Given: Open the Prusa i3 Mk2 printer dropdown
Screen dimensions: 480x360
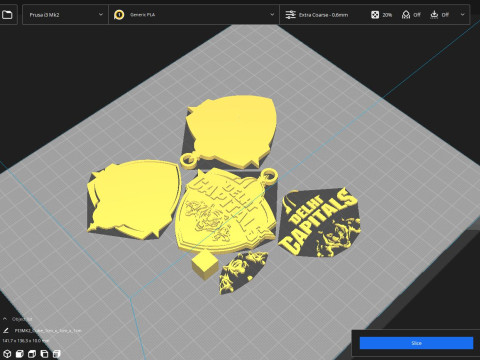Looking at the screenshot, I should (65, 15).
